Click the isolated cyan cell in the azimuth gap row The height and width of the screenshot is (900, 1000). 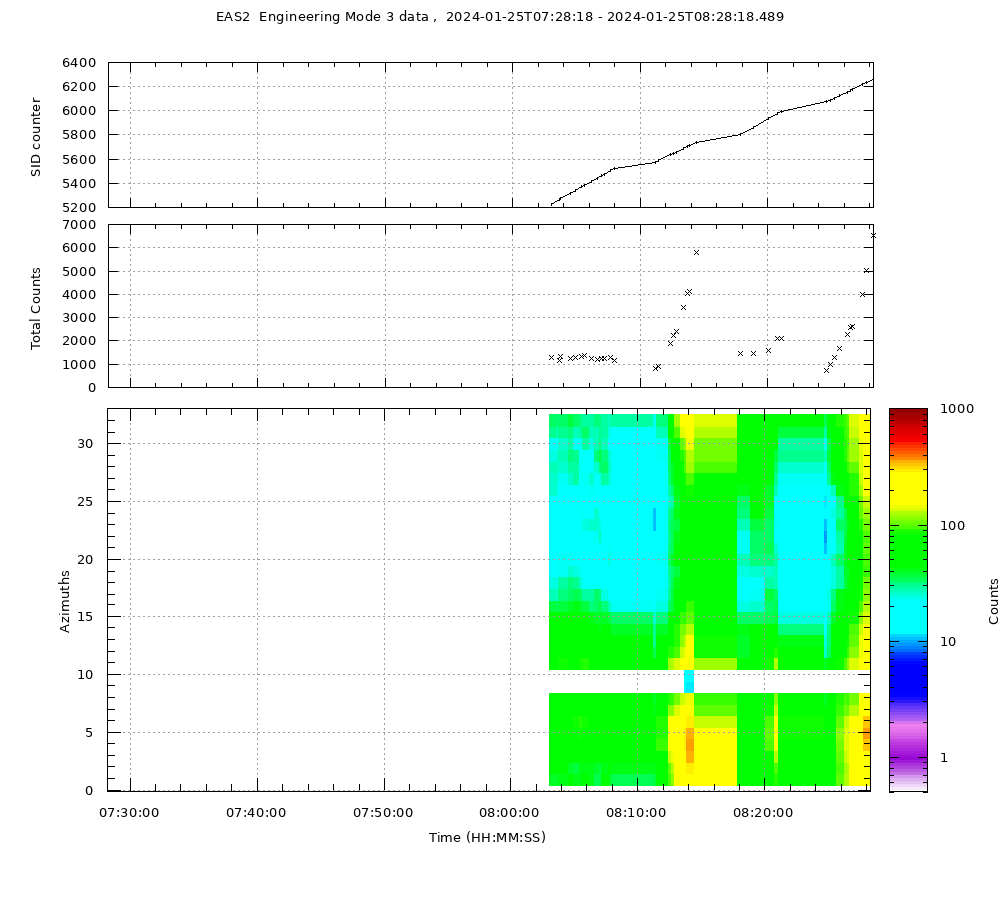[689, 681]
